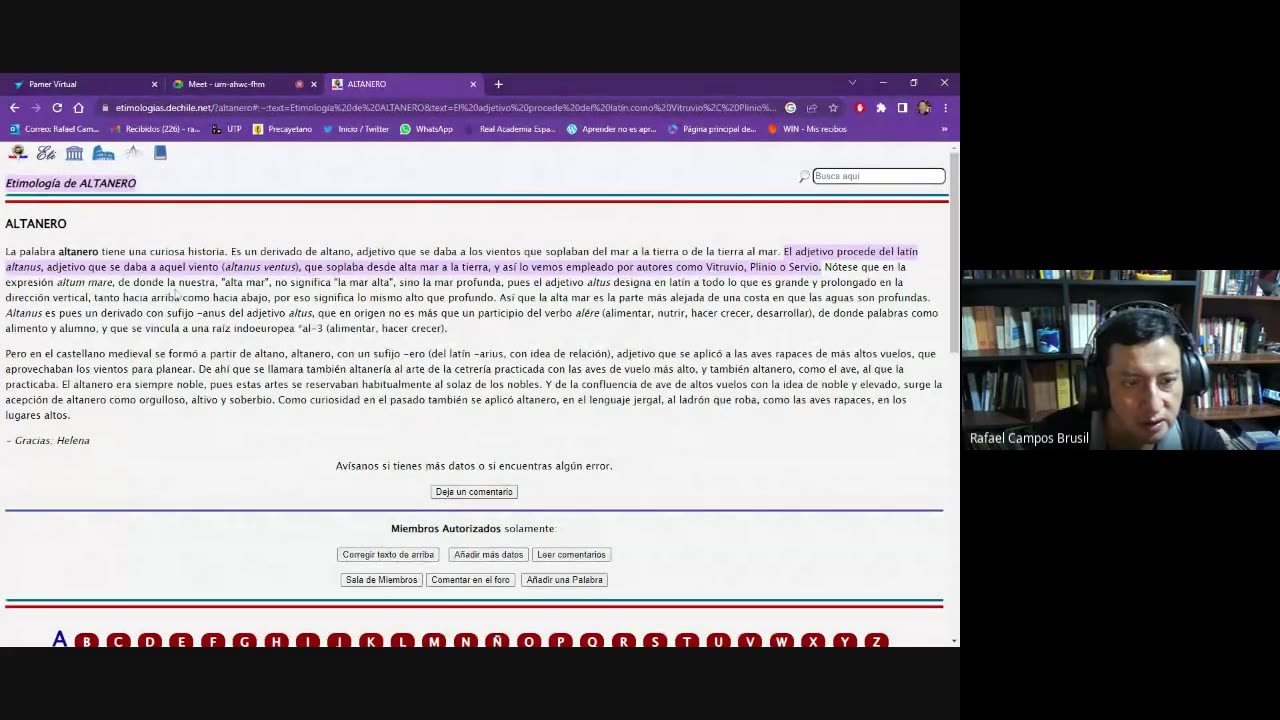Click 'Leer comentarios' button

571,555
